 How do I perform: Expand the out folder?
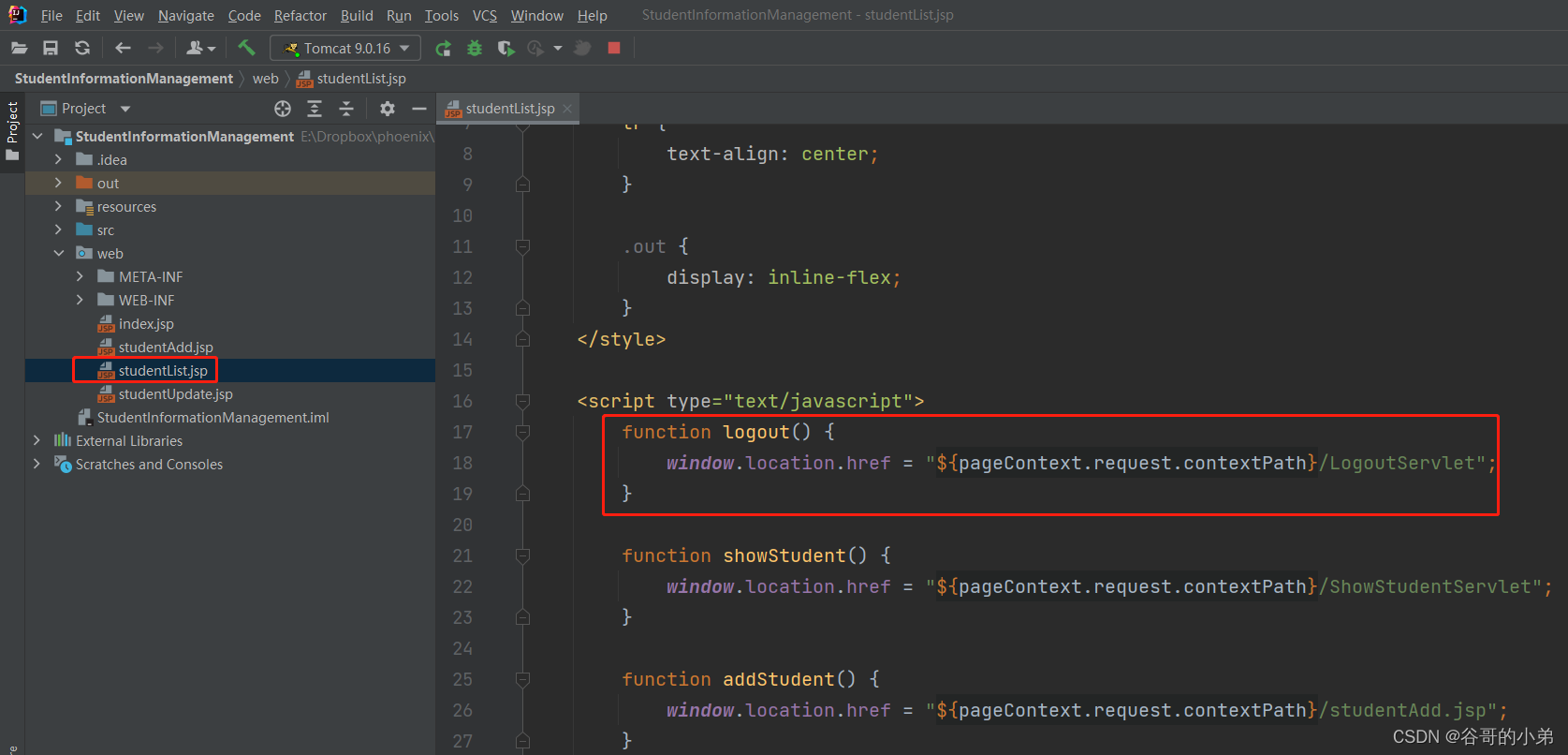point(58,184)
